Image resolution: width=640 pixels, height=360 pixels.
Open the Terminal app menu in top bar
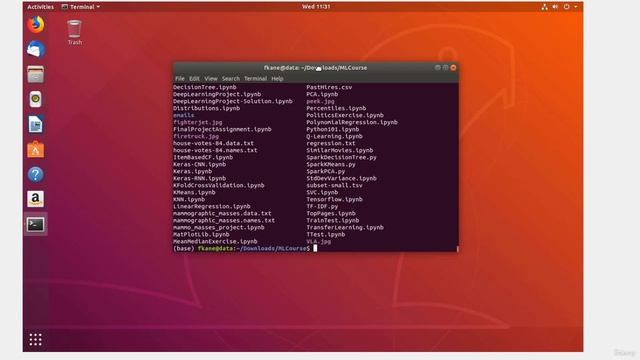pyautogui.click(x=80, y=7)
